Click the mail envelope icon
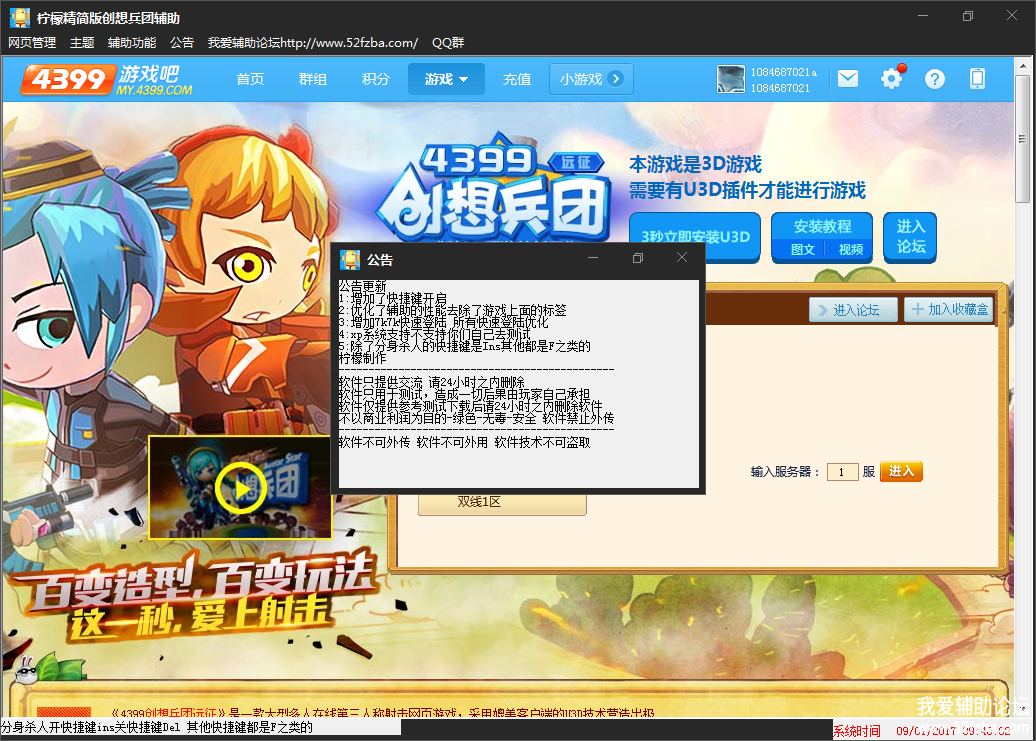Screen dimensions: 1036x741 click(x=848, y=79)
